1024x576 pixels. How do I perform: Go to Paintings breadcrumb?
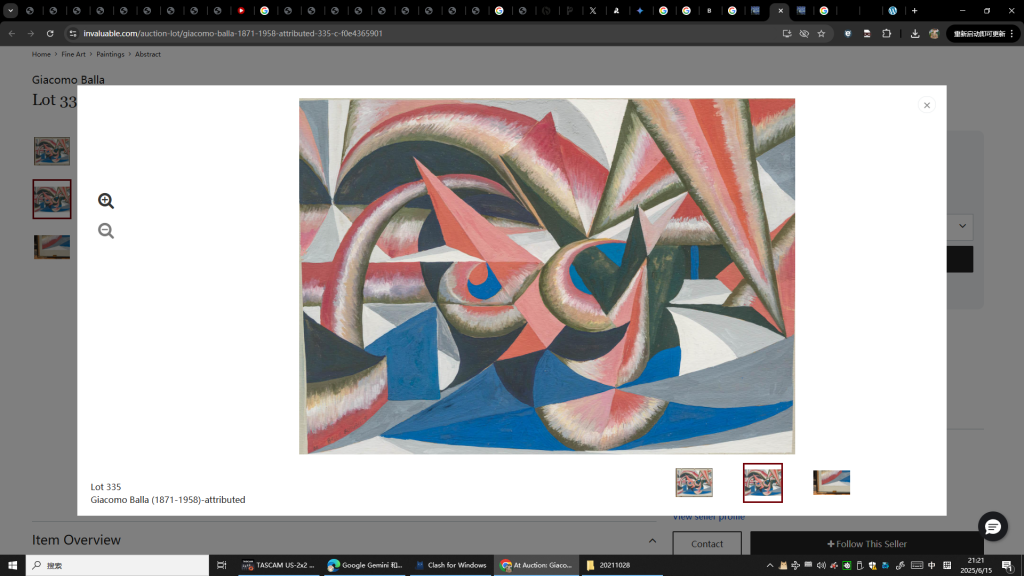[110, 54]
